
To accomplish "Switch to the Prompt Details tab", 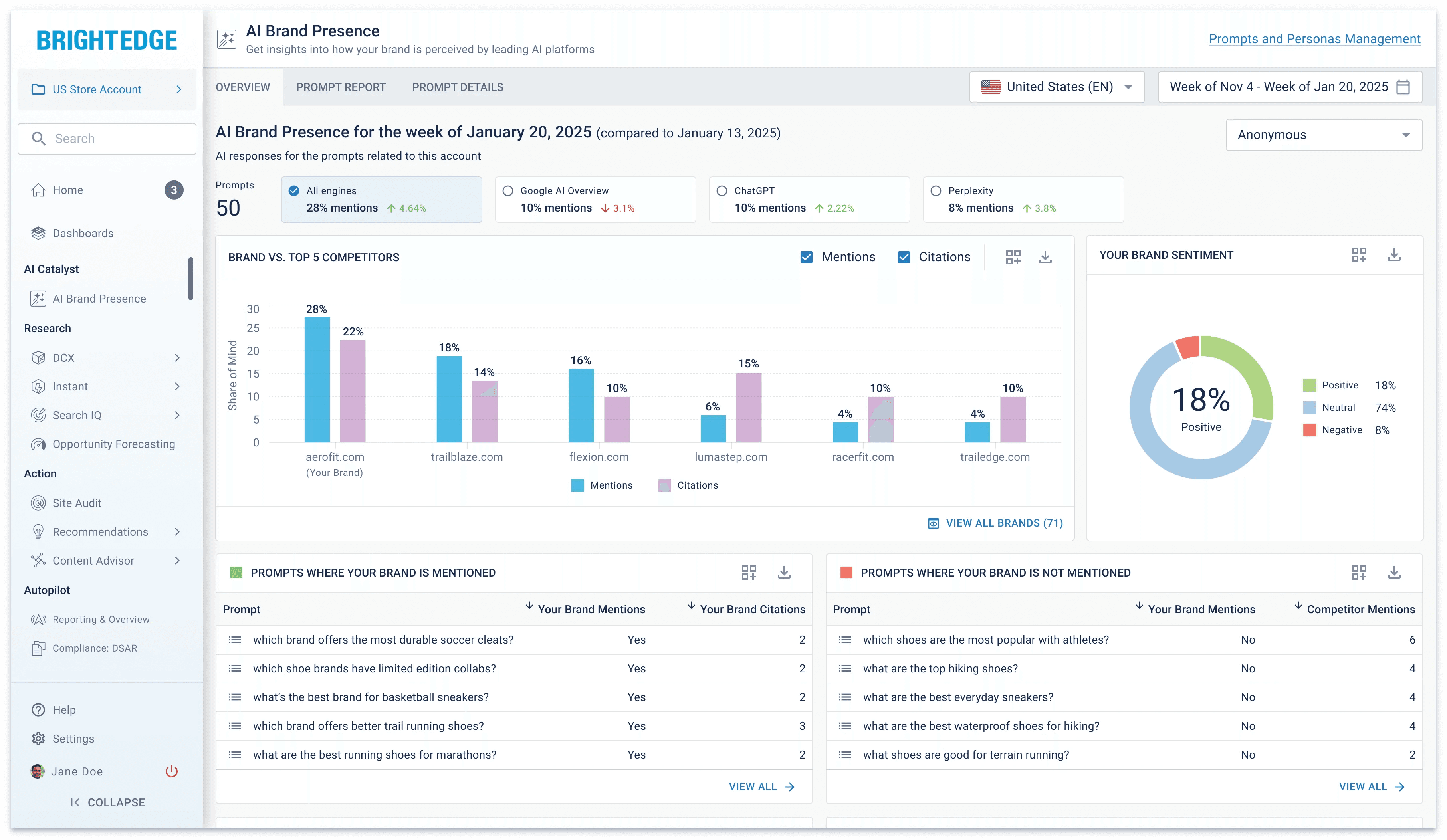I will (x=457, y=87).
